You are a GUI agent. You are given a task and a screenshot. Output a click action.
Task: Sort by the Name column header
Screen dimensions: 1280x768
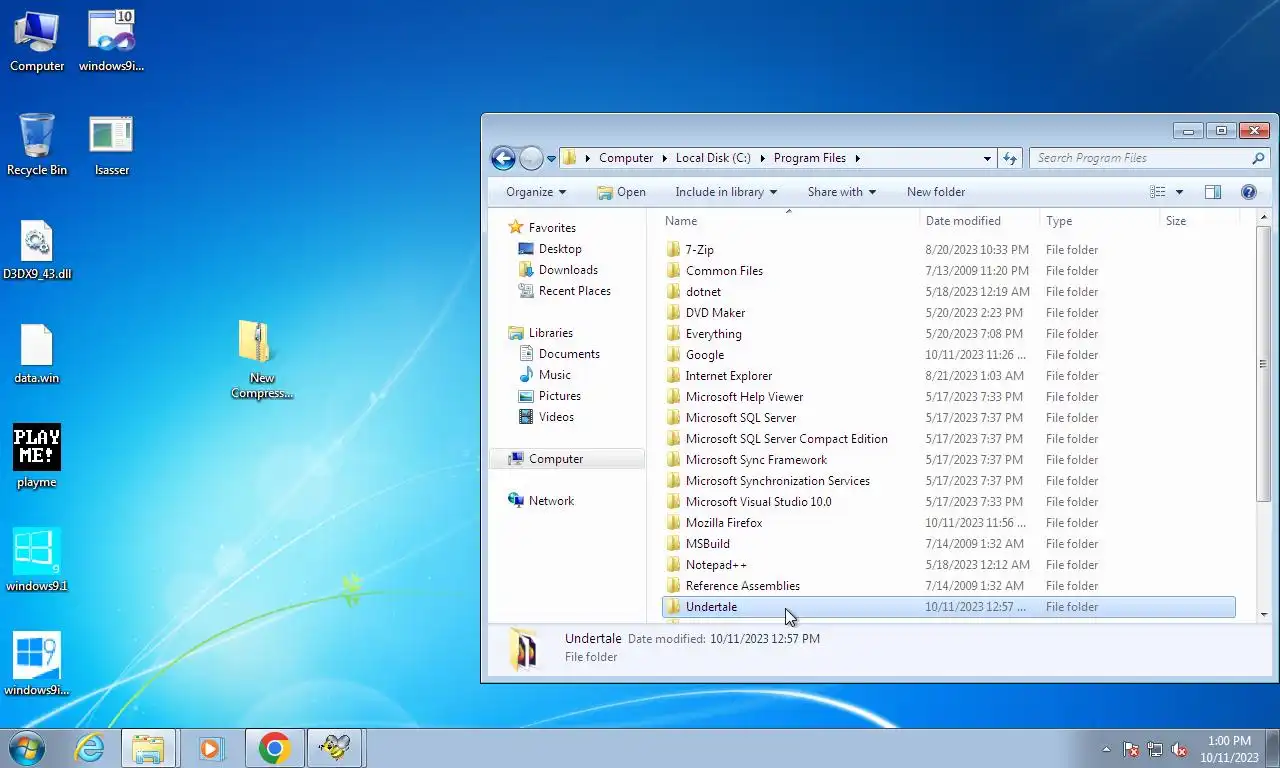tap(790, 221)
